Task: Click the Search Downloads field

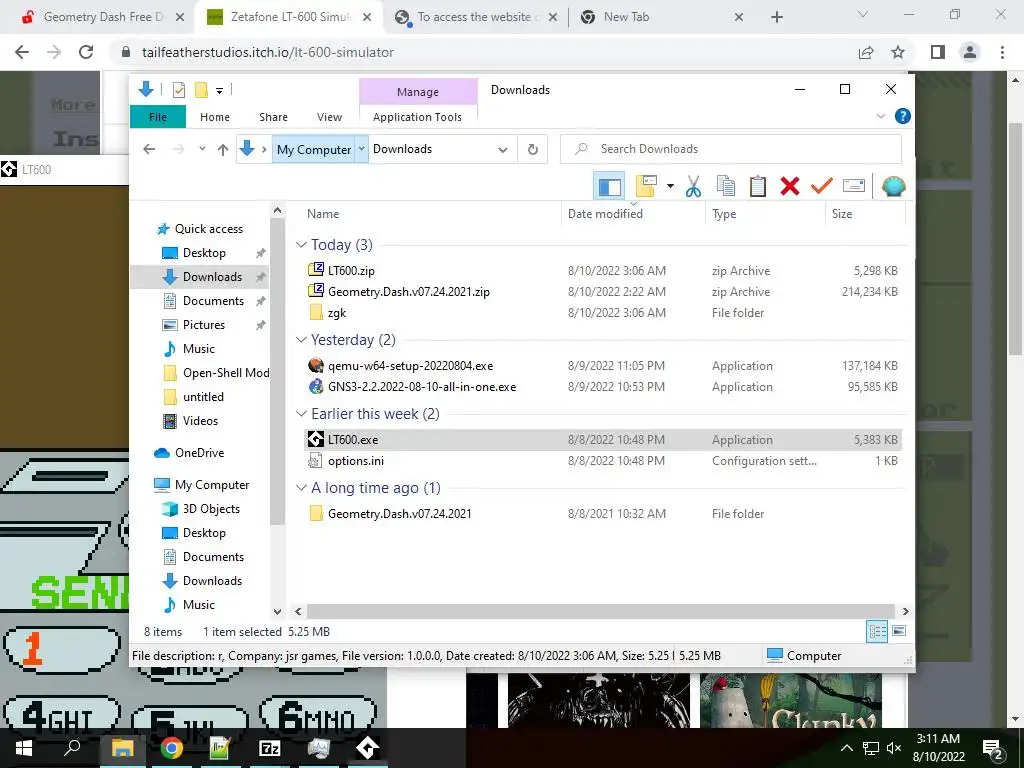Action: (731, 149)
